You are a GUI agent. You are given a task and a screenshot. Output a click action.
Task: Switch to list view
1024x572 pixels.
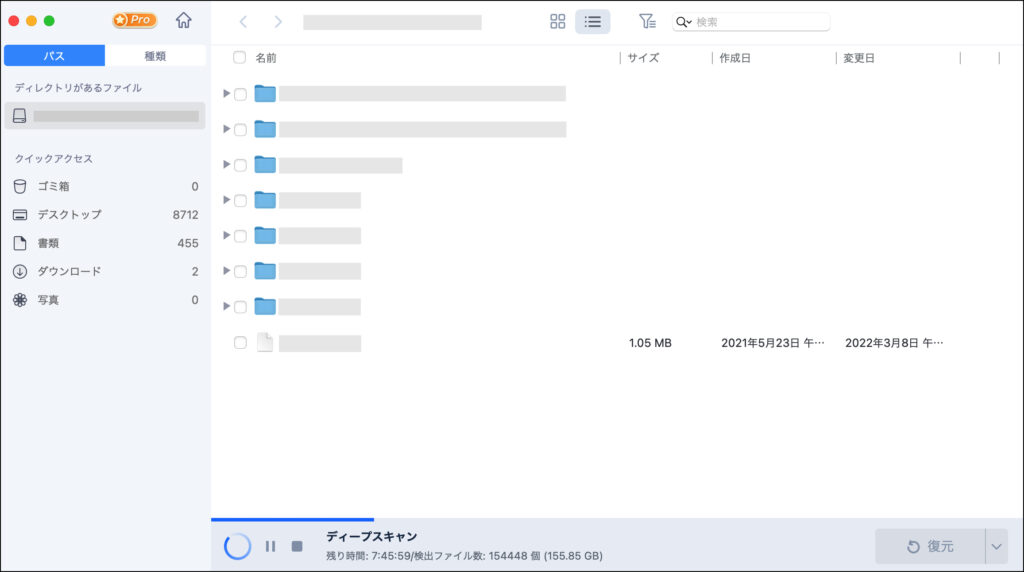[x=592, y=22]
